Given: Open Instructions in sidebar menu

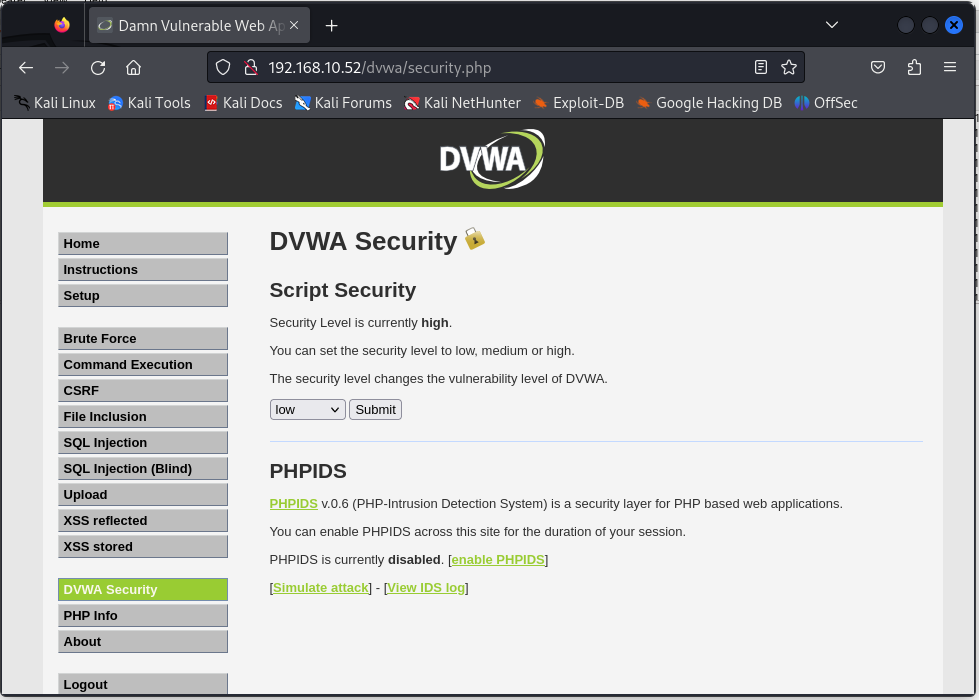Looking at the screenshot, I should (143, 270).
